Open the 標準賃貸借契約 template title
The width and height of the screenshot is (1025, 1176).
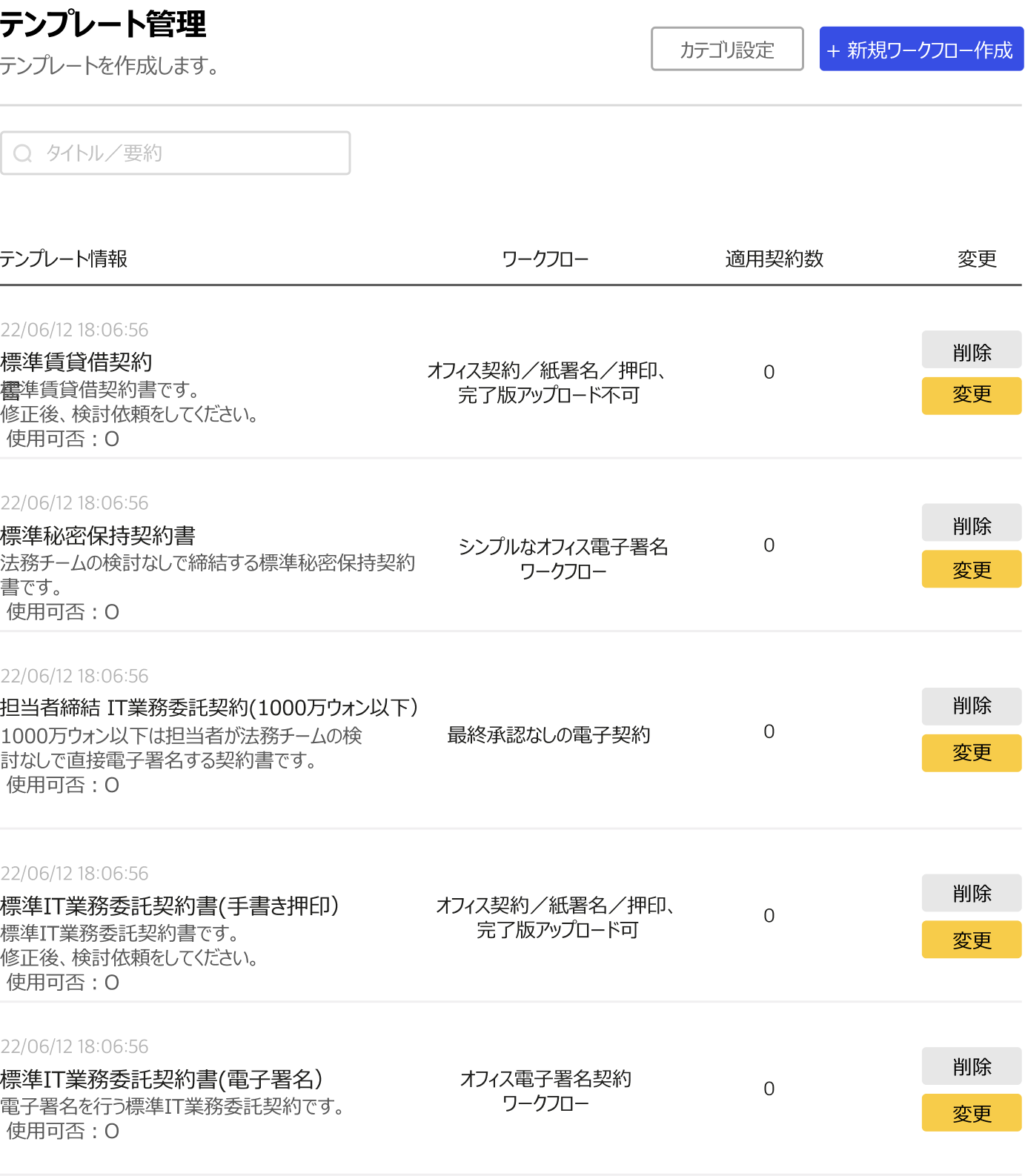click(x=76, y=362)
